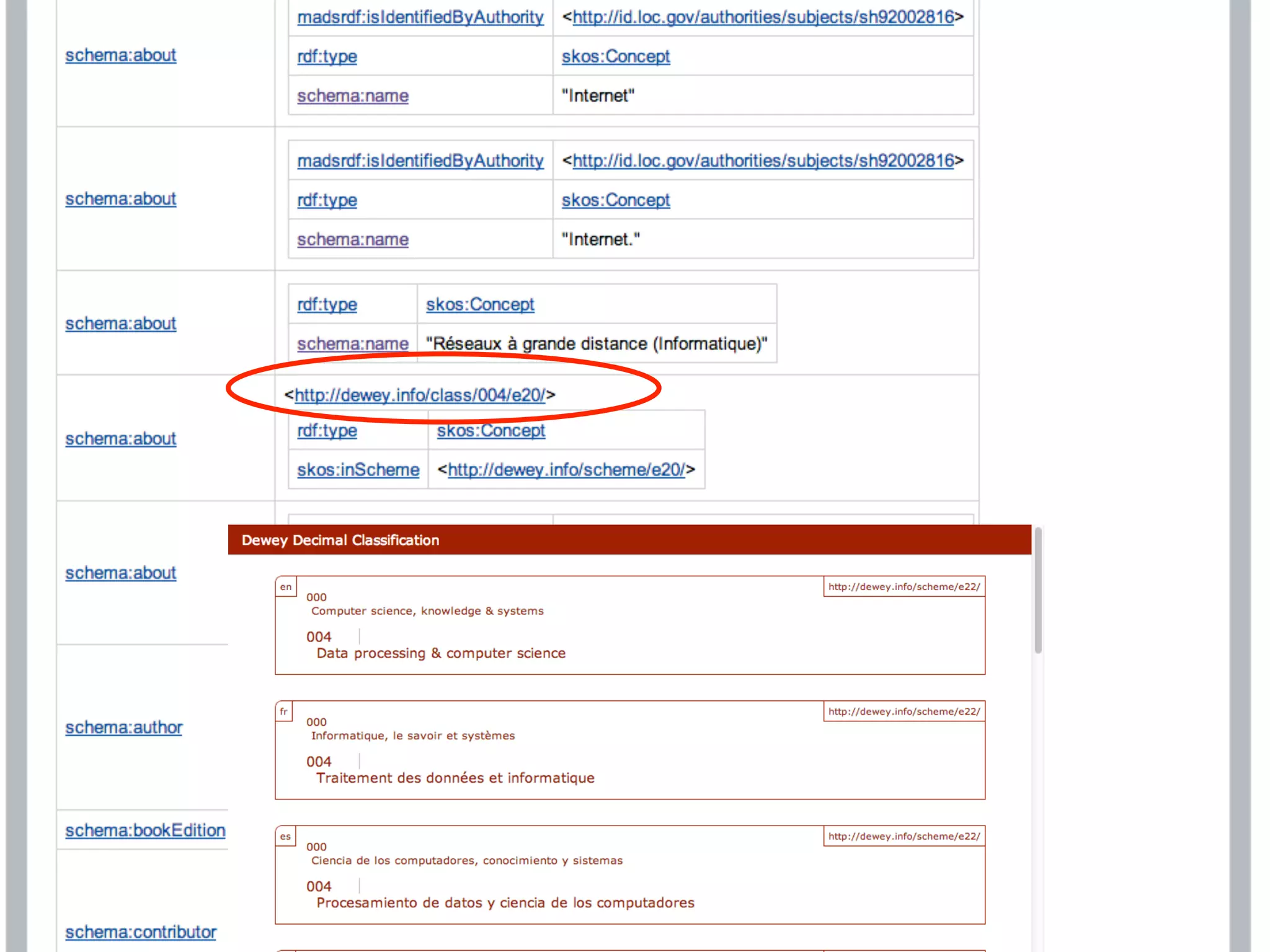Open the schema:bookEdition property link

145,831
